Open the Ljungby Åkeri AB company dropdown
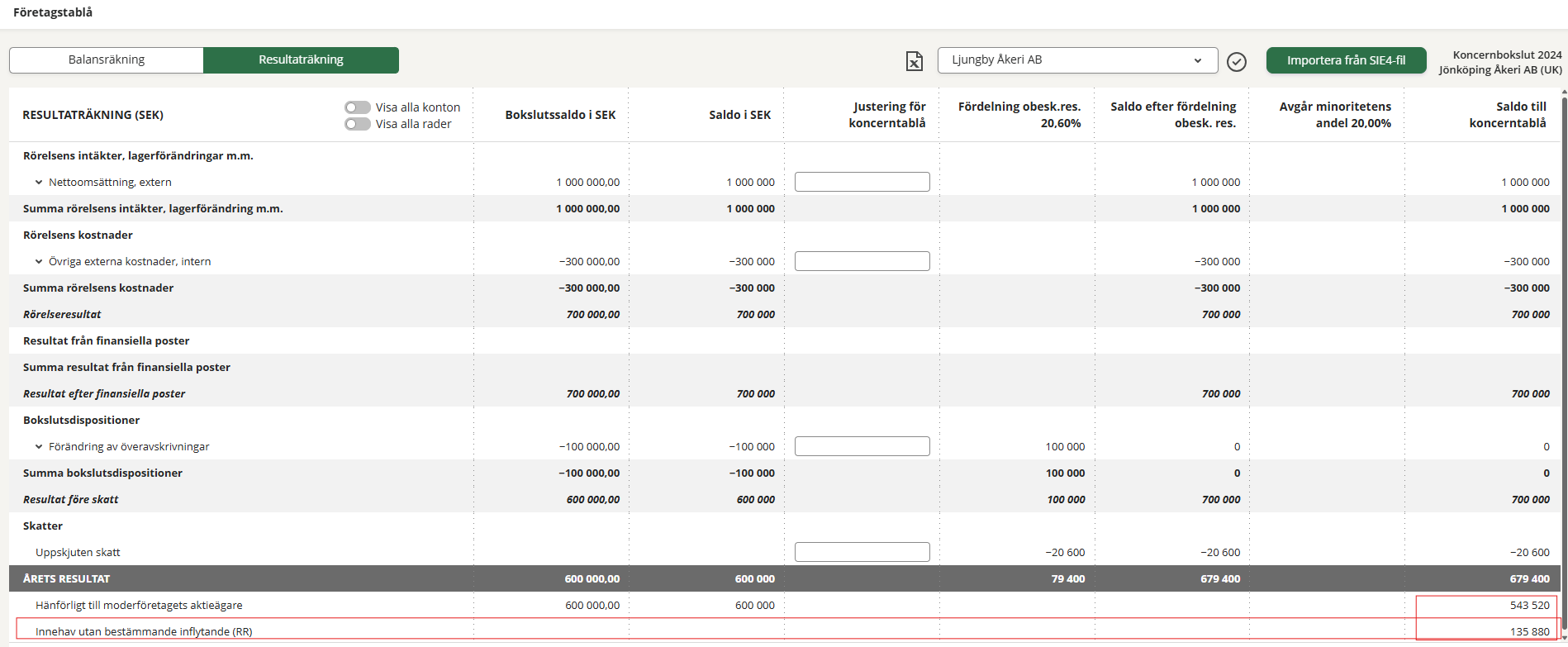 tap(1076, 60)
